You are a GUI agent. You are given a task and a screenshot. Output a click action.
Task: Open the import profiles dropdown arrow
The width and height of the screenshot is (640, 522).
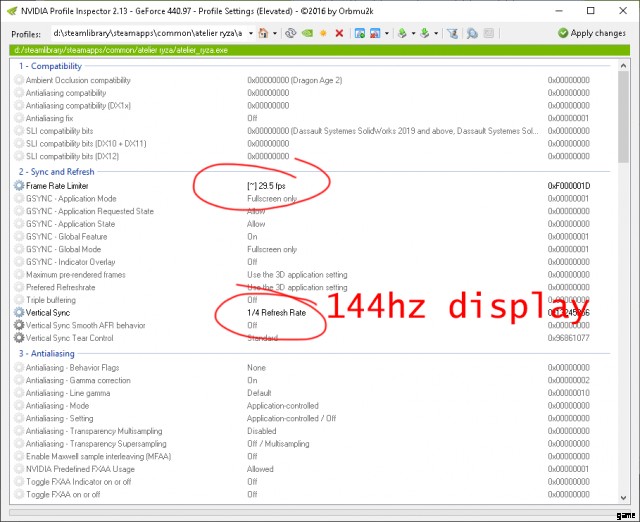click(436, 33)
